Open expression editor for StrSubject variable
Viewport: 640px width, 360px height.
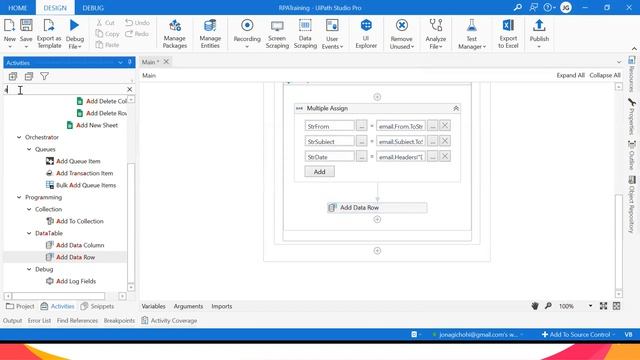click(x=361, y=141)
